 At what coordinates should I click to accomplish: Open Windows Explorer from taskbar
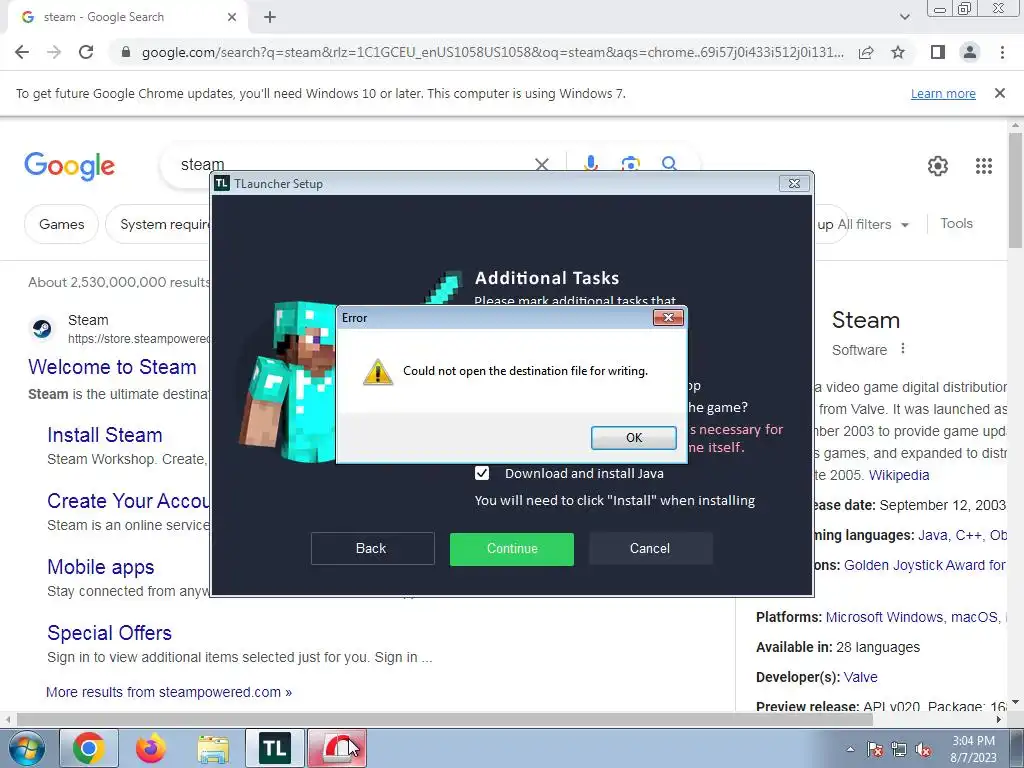tap(214, 748)
